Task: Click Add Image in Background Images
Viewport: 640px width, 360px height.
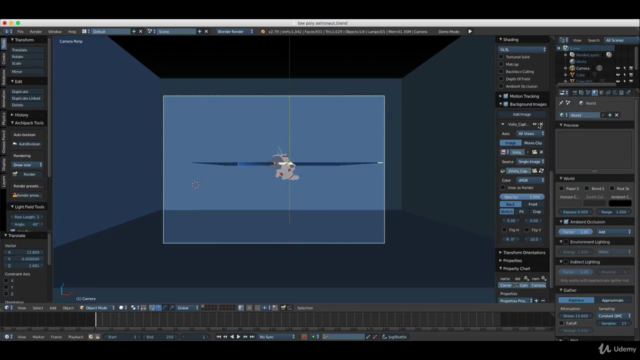Action: pyautogui.click(x=522, y=114)
